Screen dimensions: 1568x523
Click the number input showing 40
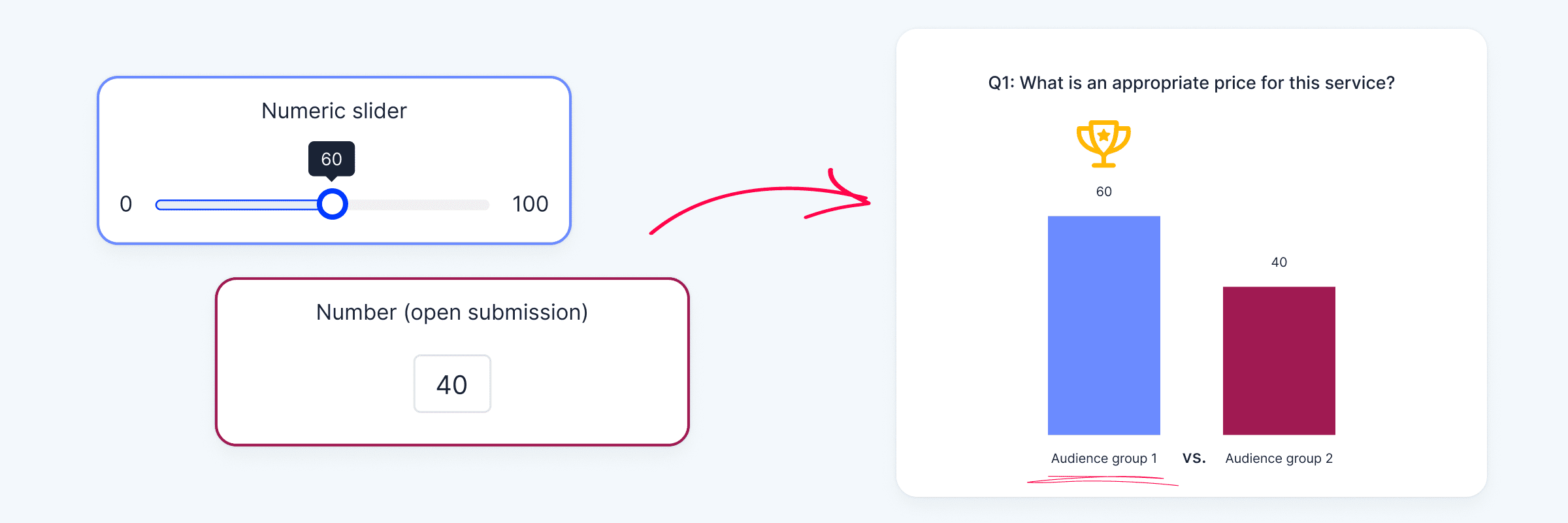(x=452, y=384)
